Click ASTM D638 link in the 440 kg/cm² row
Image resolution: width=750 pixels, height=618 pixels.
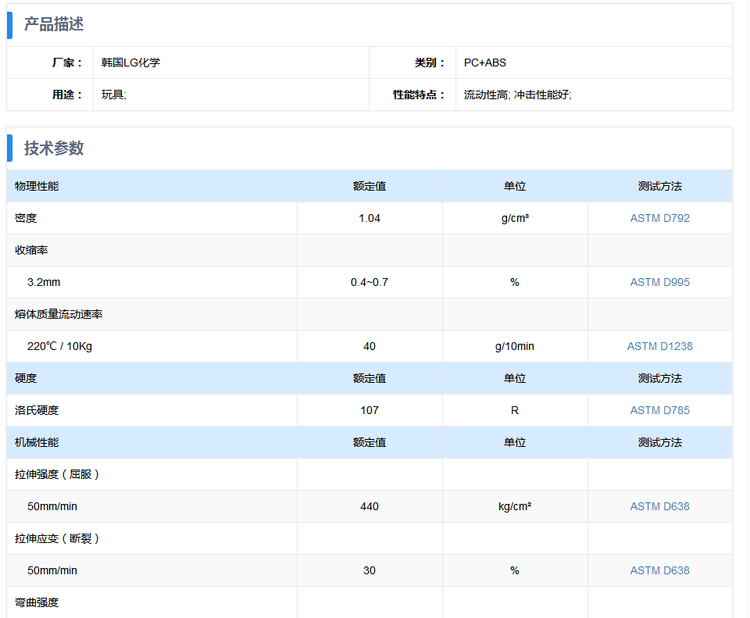(x=659, y=506)
